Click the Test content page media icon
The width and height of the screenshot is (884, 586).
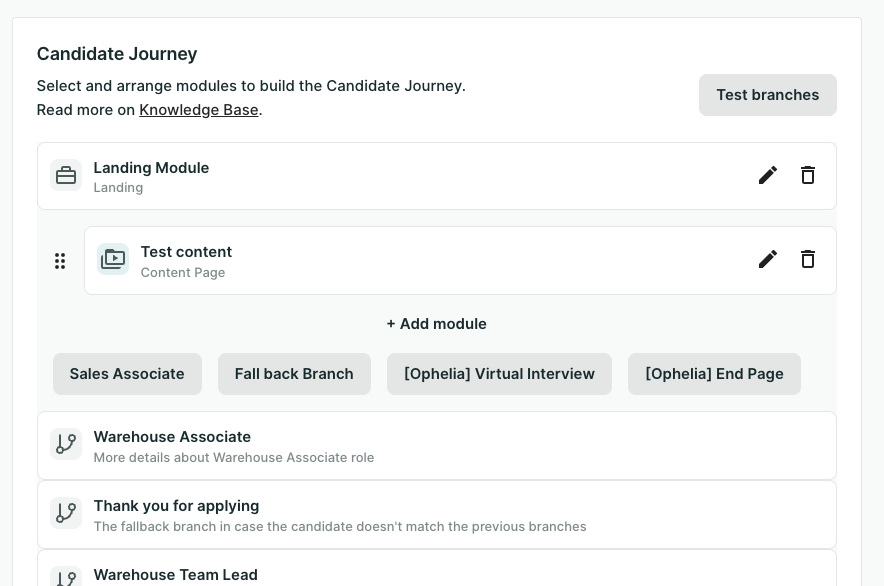pos(113,259)
